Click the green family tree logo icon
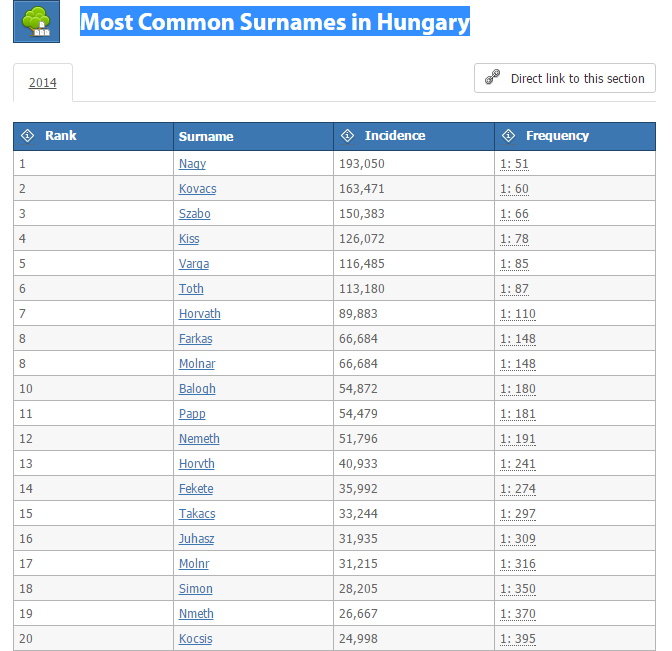This screenshot has width=672, height=651. coord(36,21)
